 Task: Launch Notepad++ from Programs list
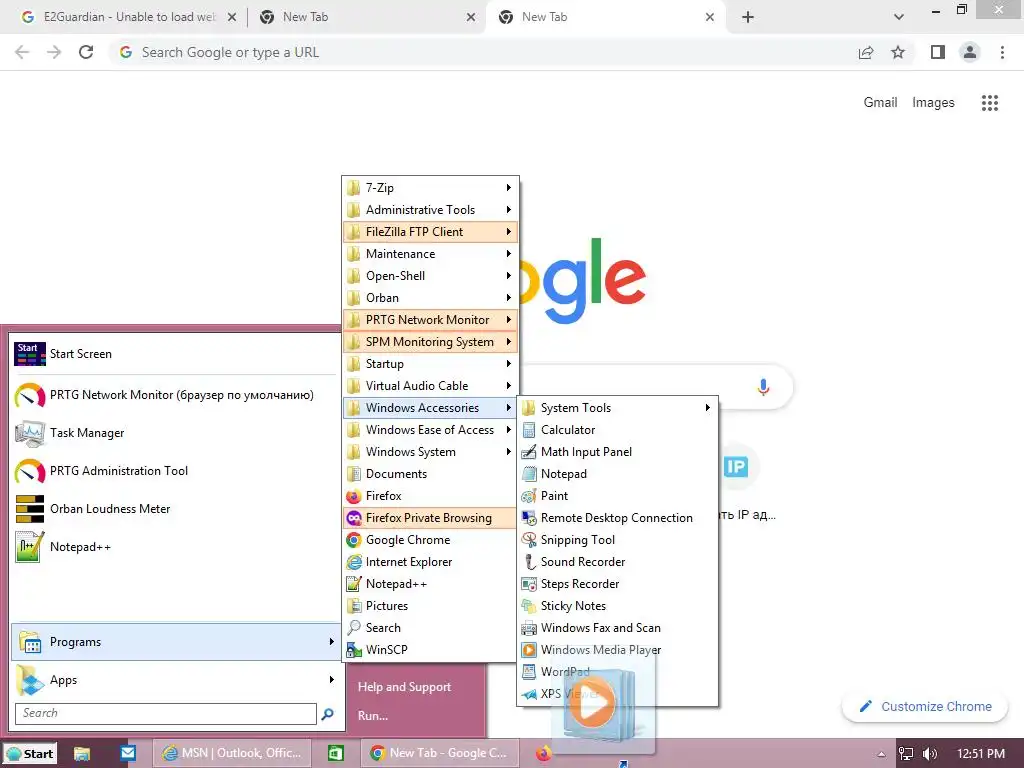click(430, 584)
